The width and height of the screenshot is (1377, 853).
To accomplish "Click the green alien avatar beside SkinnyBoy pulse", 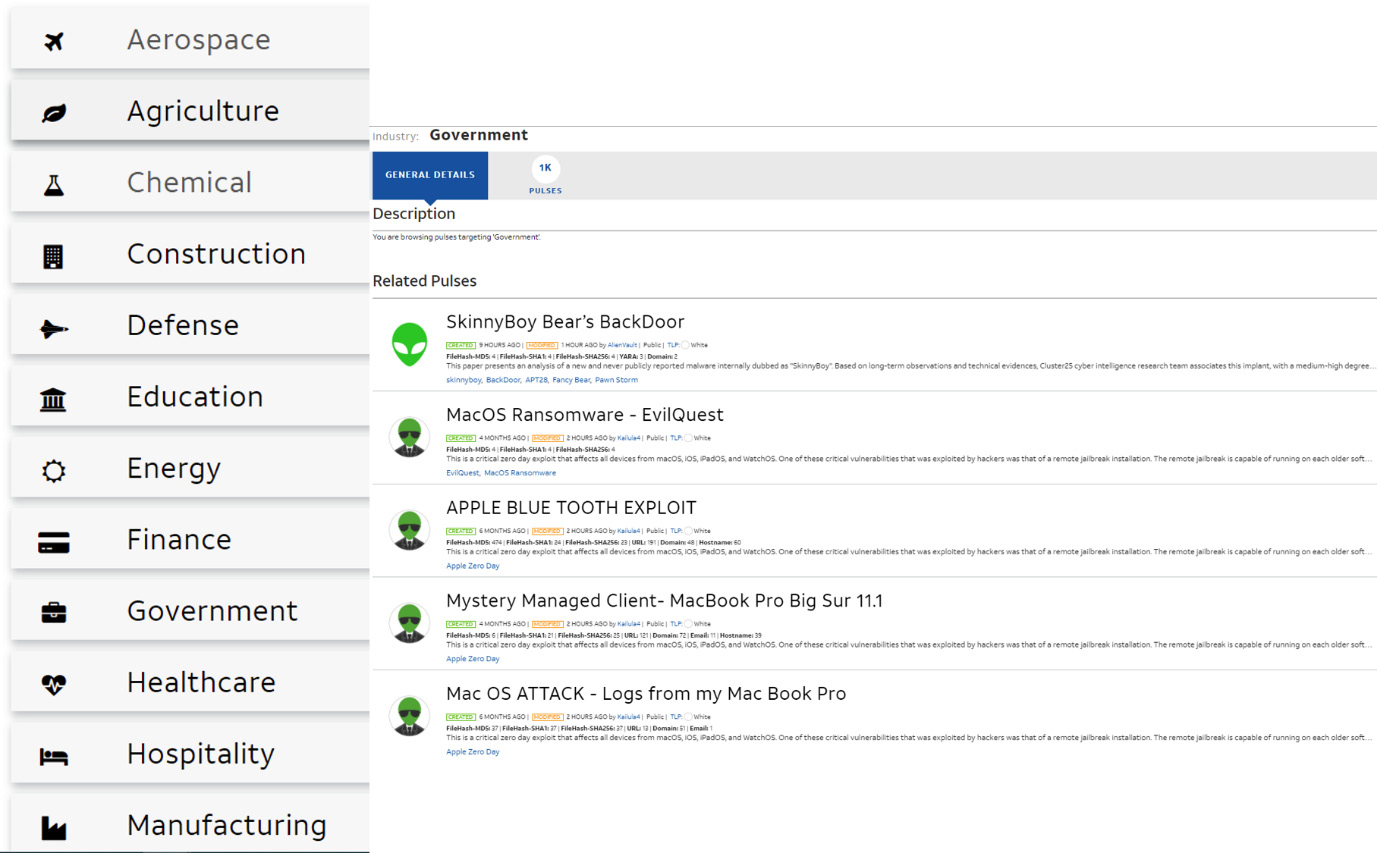I will [409, 344].
